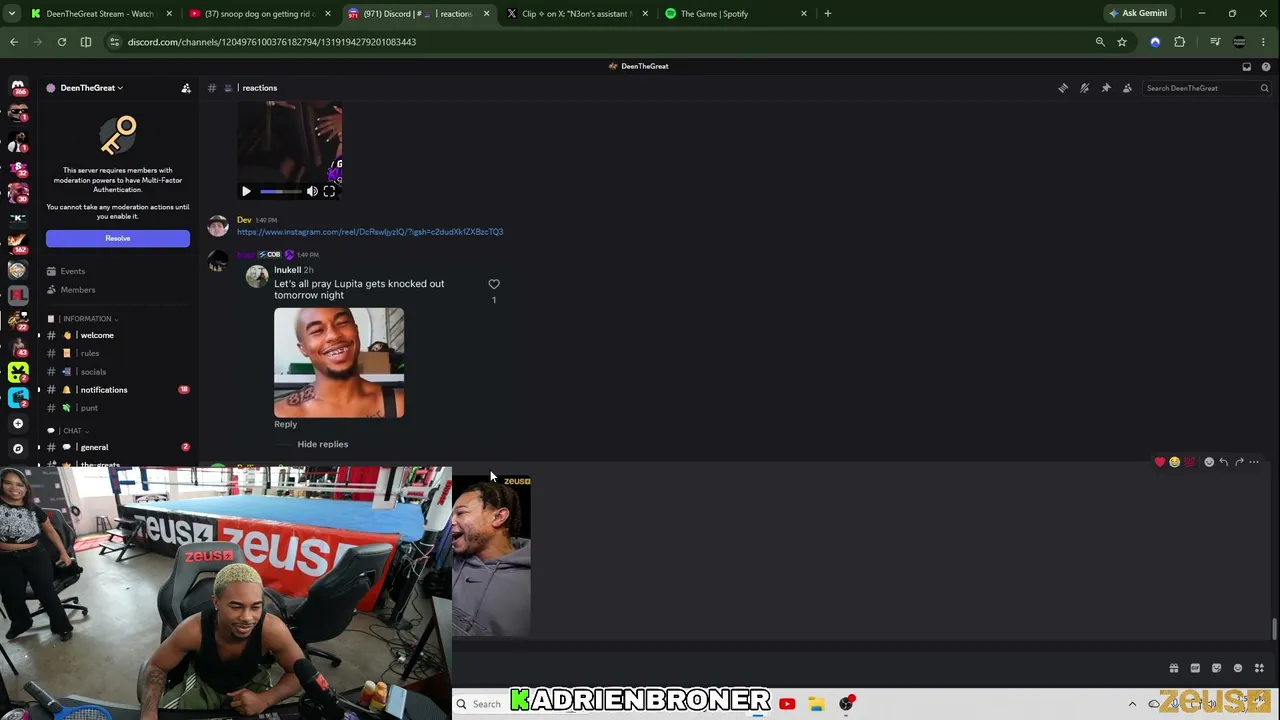Collapse the INFORMATION channel category
The image size is (1280, 720).
tap(89, 319)
